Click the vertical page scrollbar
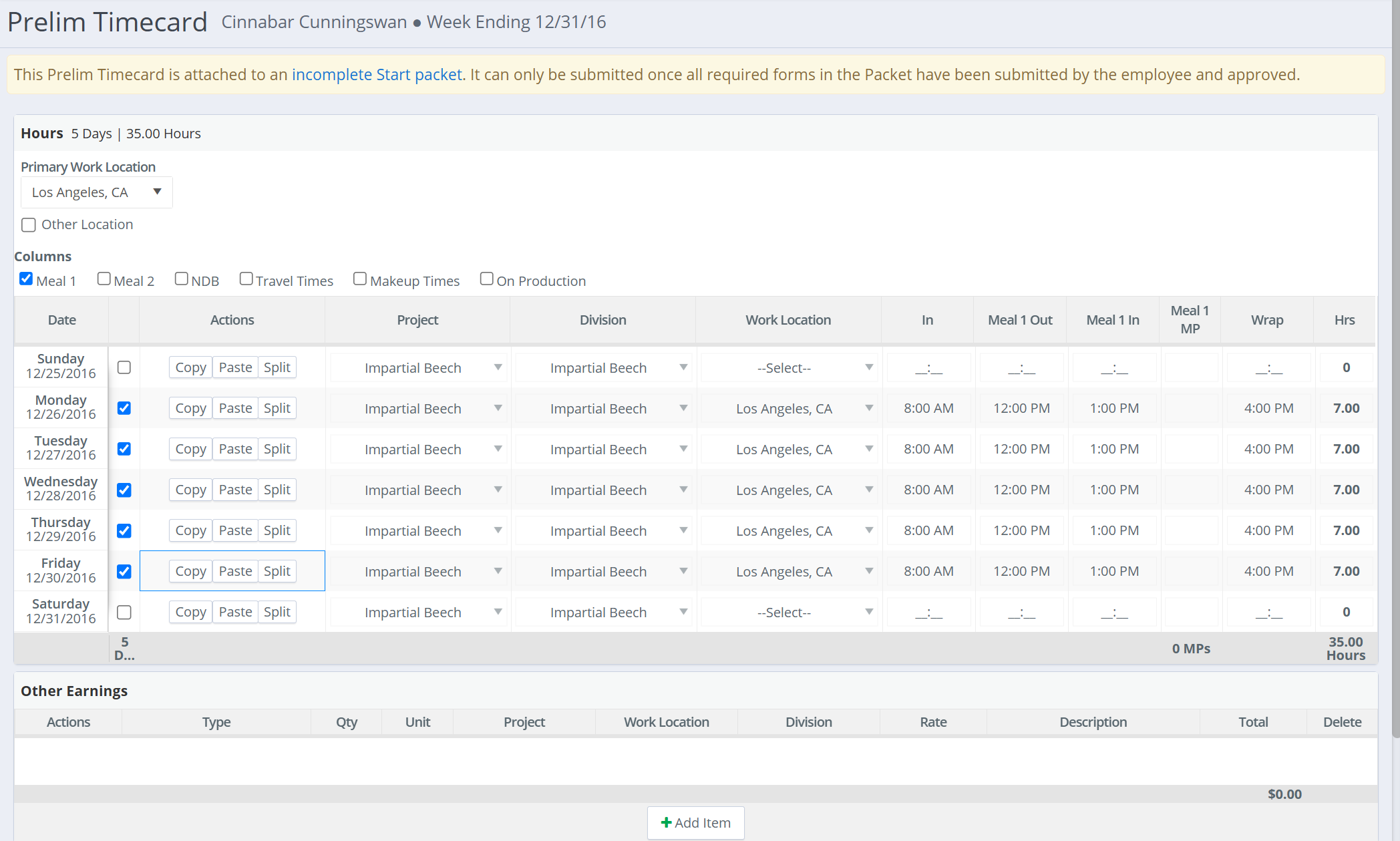This screenshot has height=841, width=1400. (x=1395, y=367)
